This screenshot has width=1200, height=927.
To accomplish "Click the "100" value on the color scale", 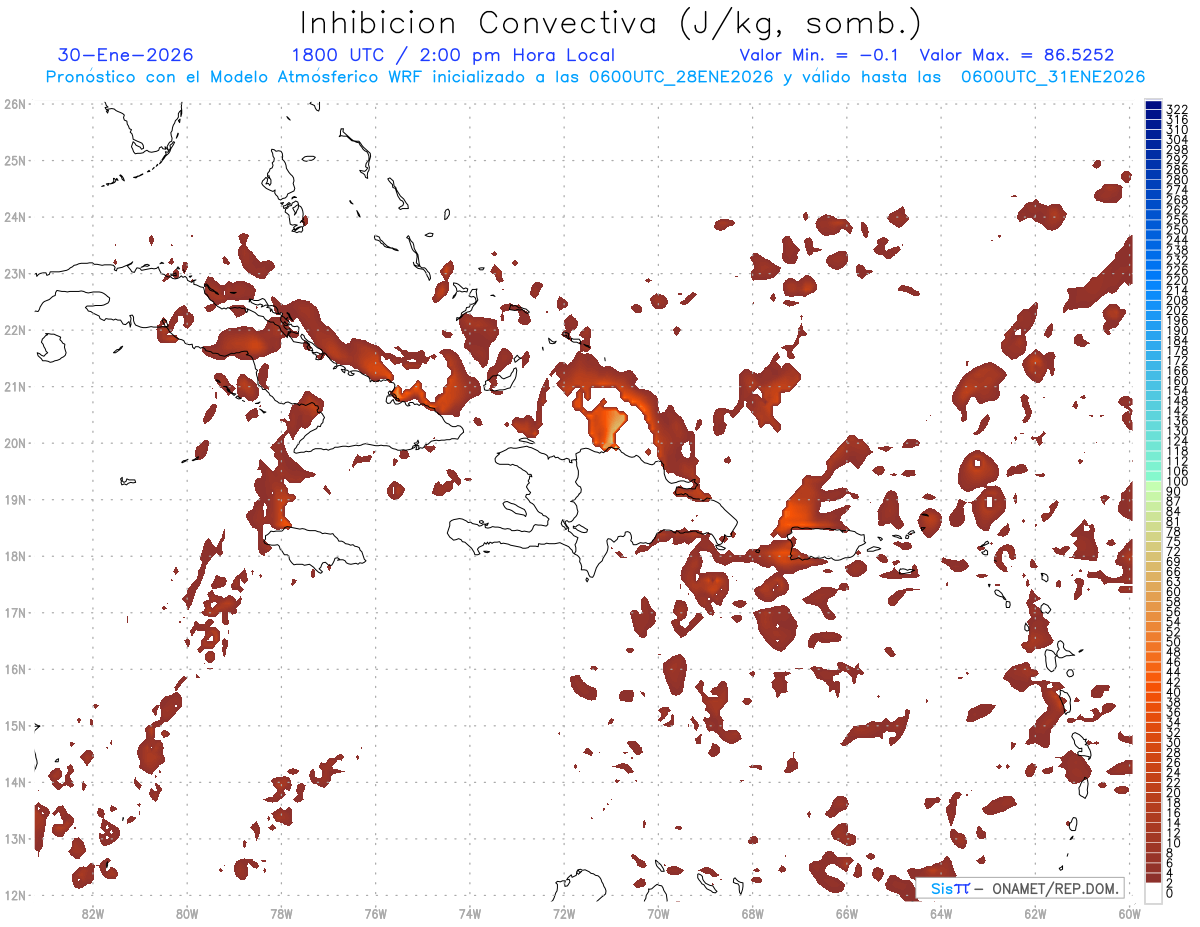I will [x=1177, y=481].
